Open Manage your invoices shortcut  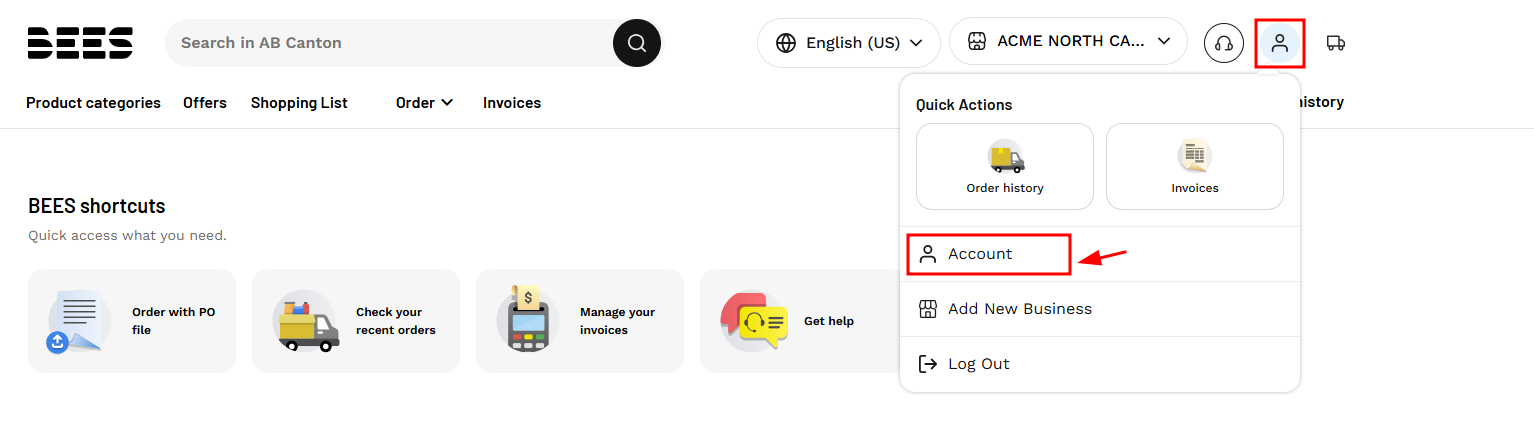580,321
